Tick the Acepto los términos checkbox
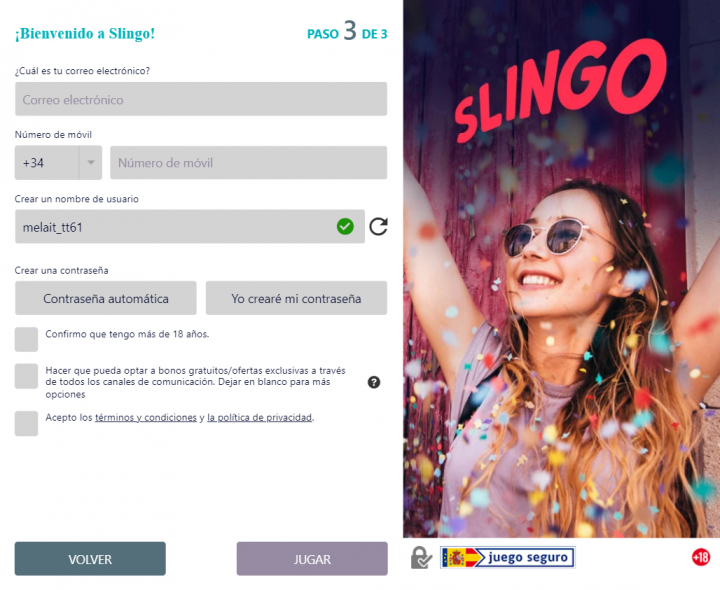The image size is (720, 590). click(26, 423)
